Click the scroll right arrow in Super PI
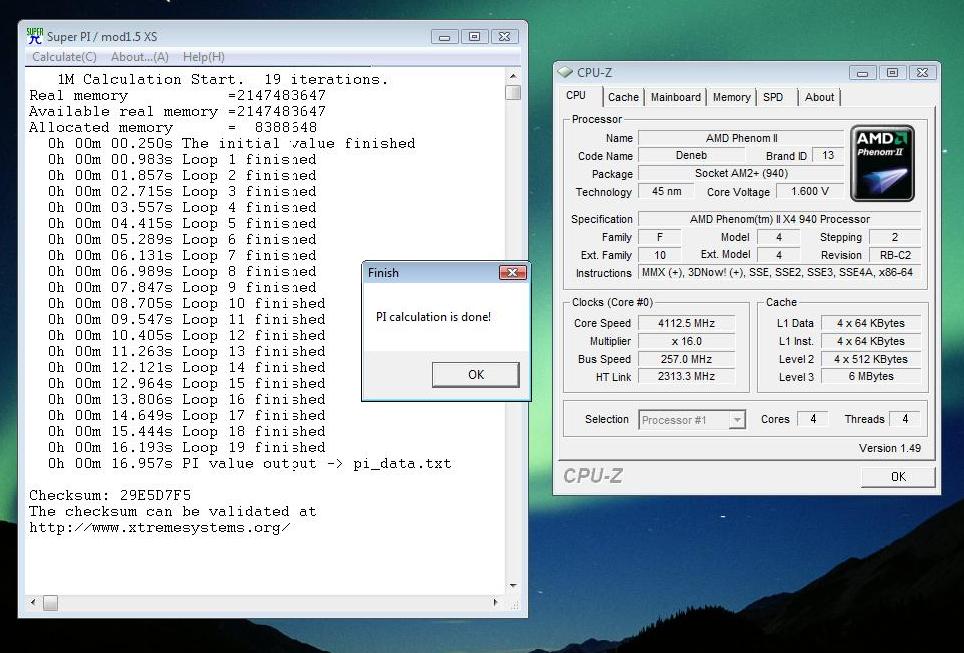Image resolution: width=964 pixels, height=653 pixels. click(x=496, y=603)
